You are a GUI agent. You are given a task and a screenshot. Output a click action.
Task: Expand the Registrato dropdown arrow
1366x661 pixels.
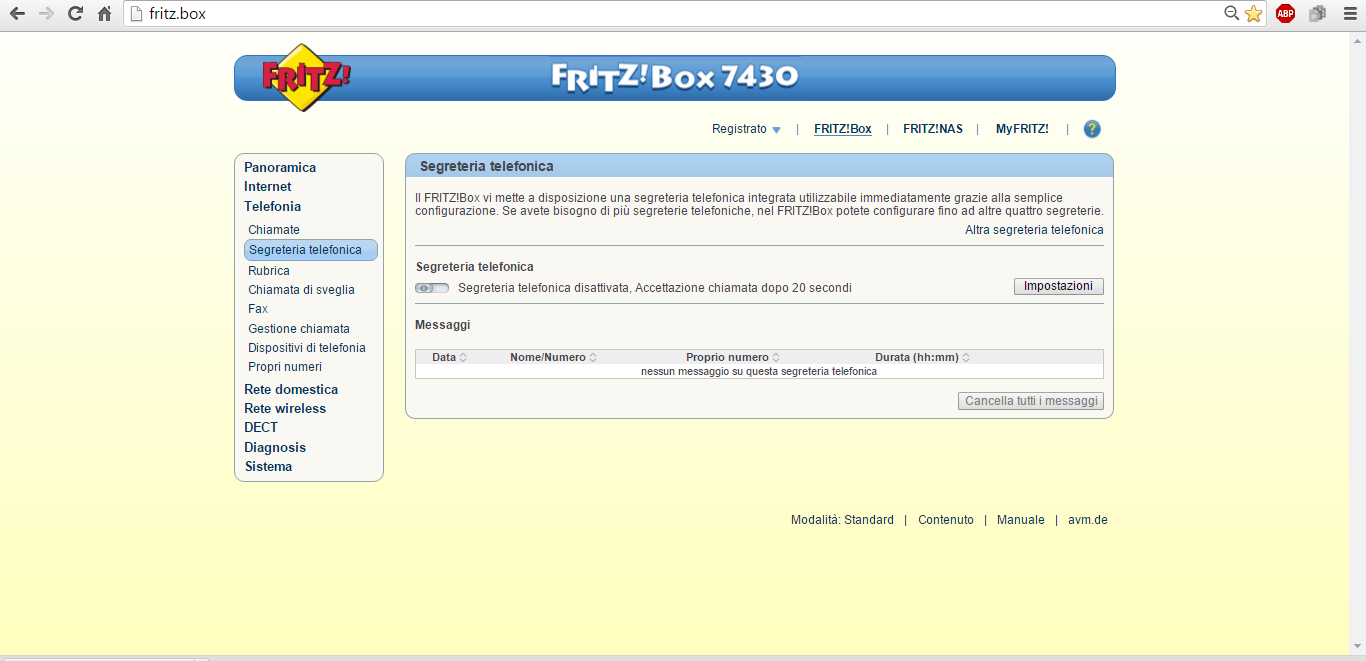[776, 130]
